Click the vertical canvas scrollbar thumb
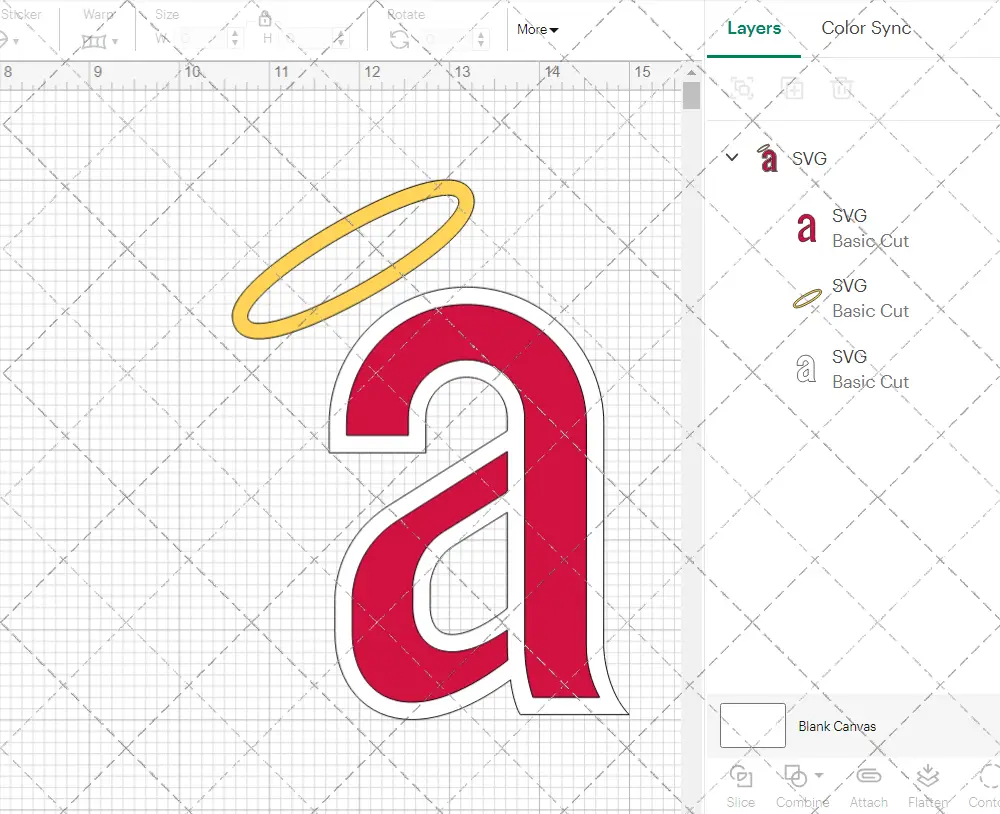 point(691,96)
